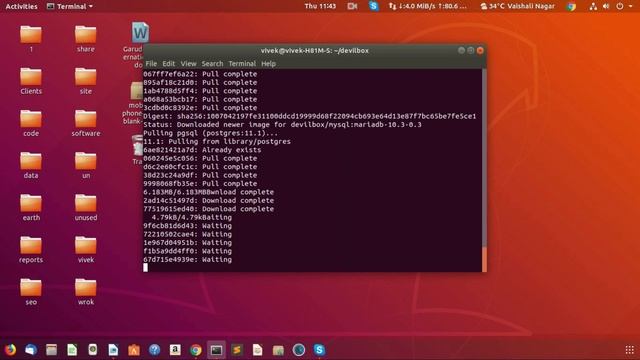Click the '2ad14c51497d: Download complete' line
Viewport: 640px width, 360px height.
209,200
